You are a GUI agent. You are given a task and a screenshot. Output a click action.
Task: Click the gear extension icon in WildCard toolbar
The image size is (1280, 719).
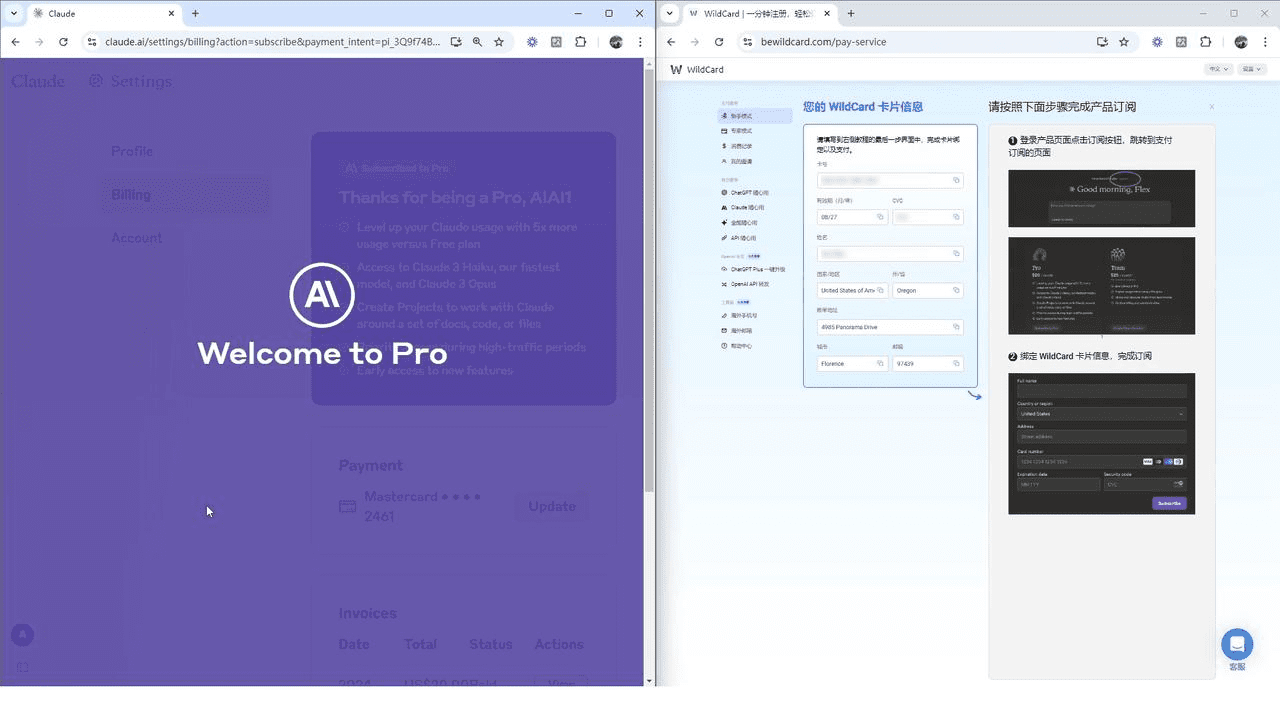click(x=1157, y=42)
